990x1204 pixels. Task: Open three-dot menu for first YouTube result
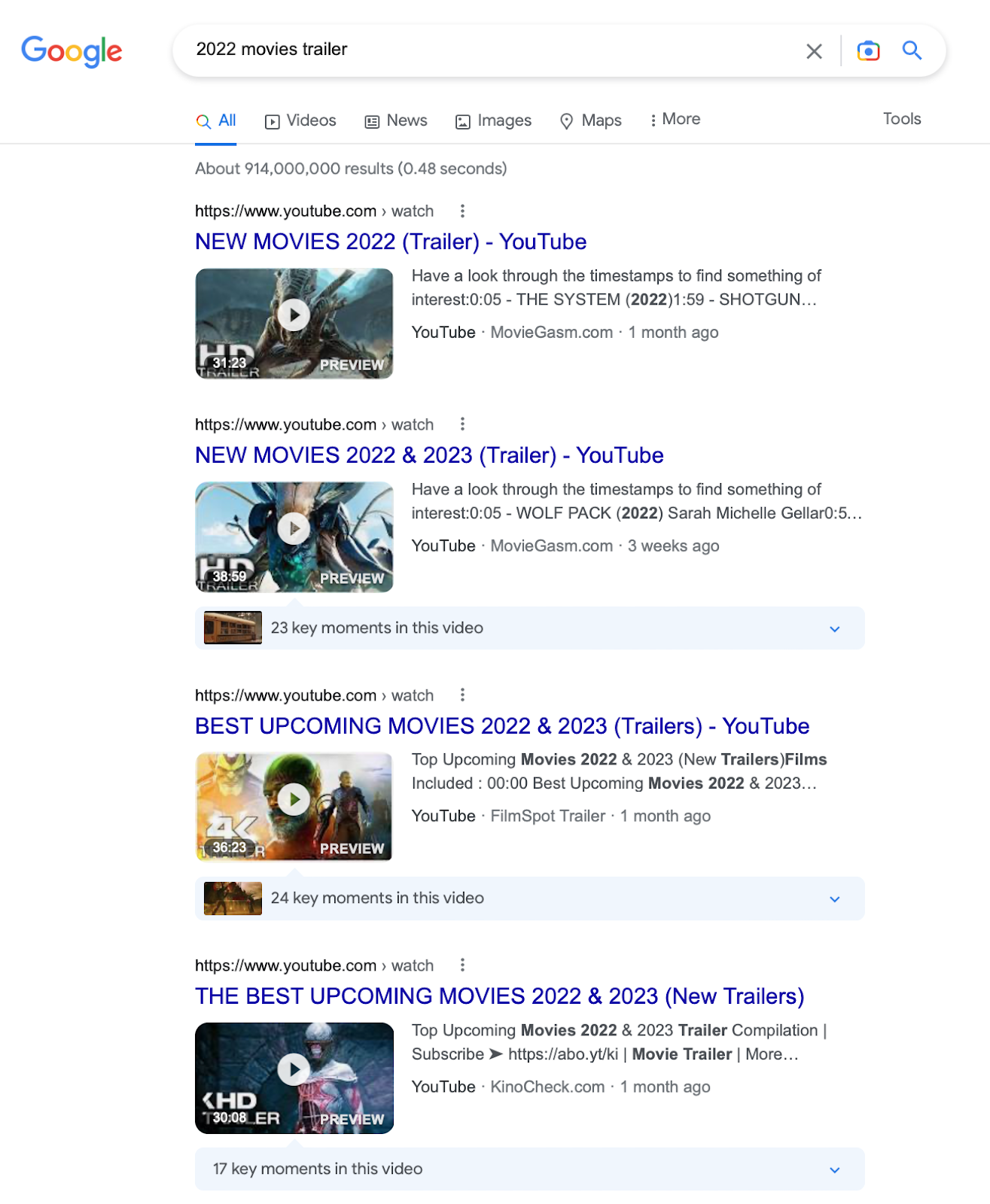(462, 211)
